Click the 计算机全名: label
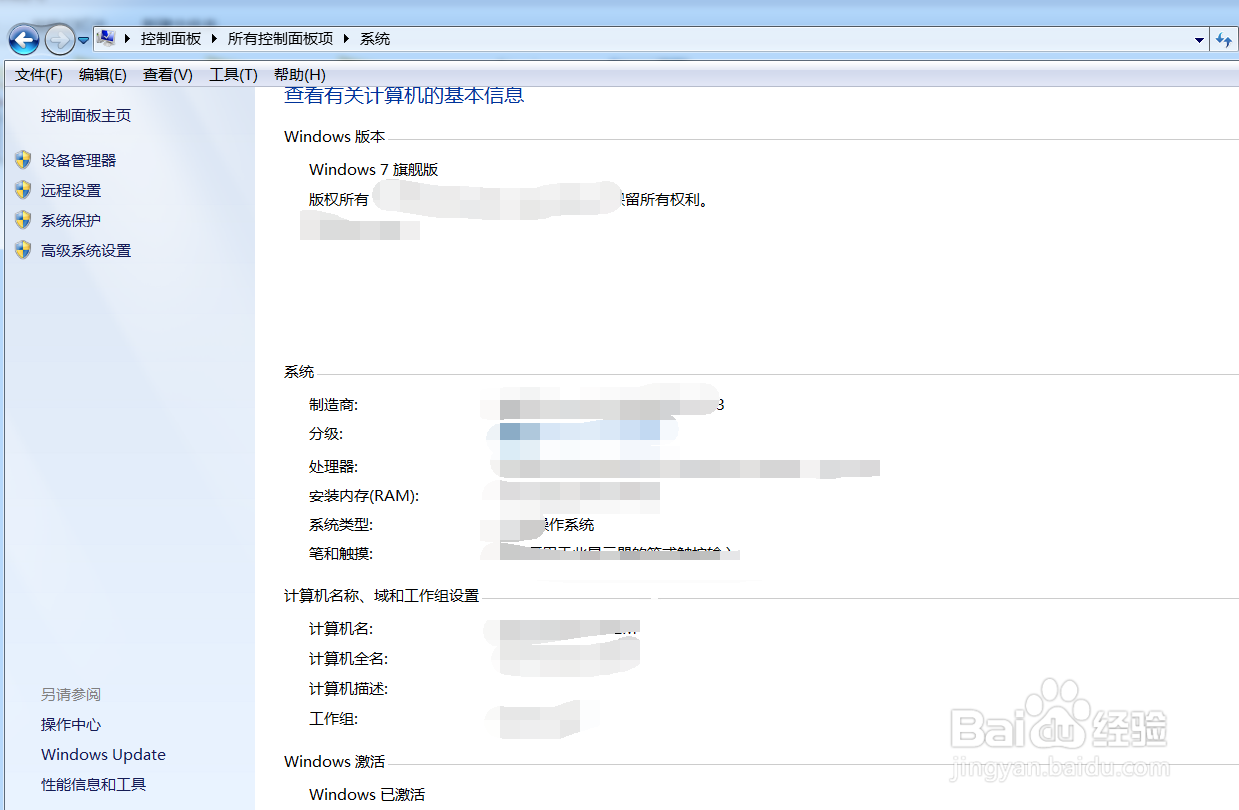 (348, 659)
